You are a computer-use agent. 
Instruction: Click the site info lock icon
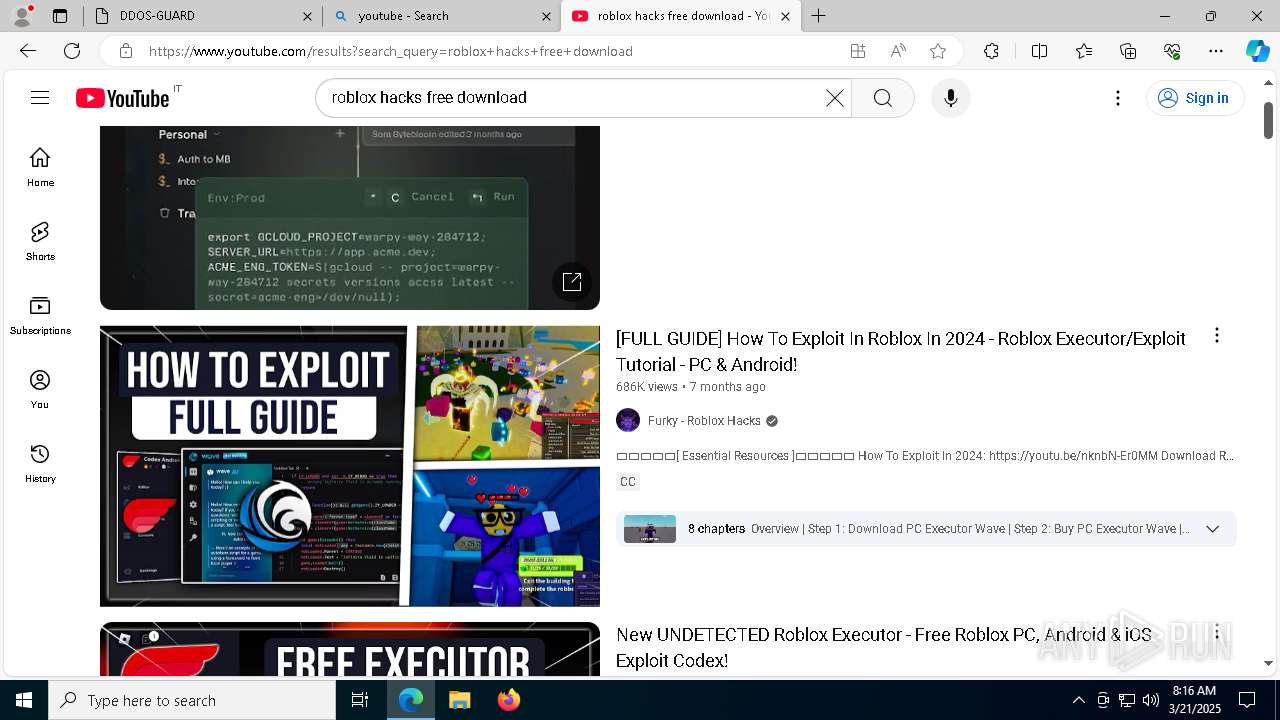125,51
